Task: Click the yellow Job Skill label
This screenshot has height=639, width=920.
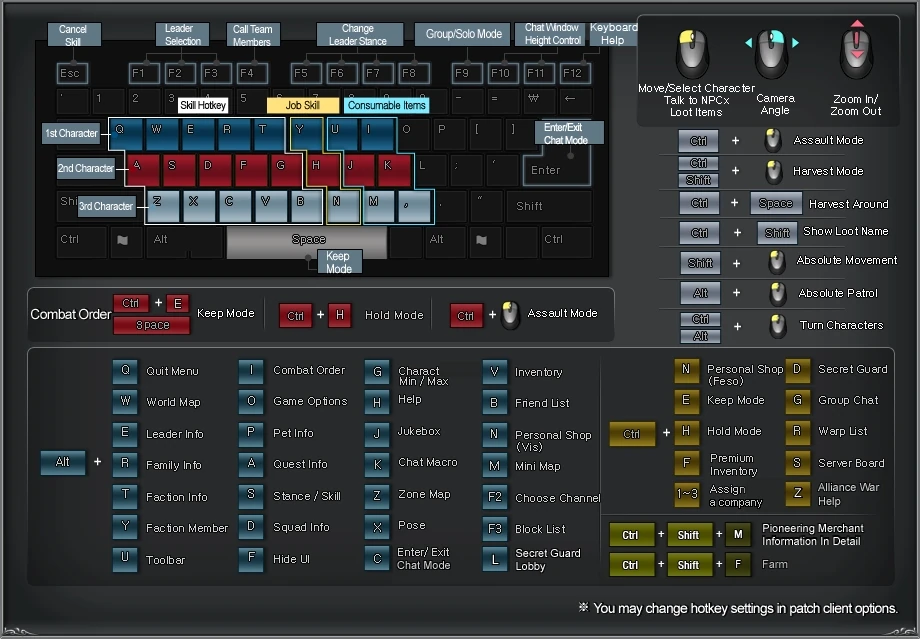Action: tap(303, 105)
